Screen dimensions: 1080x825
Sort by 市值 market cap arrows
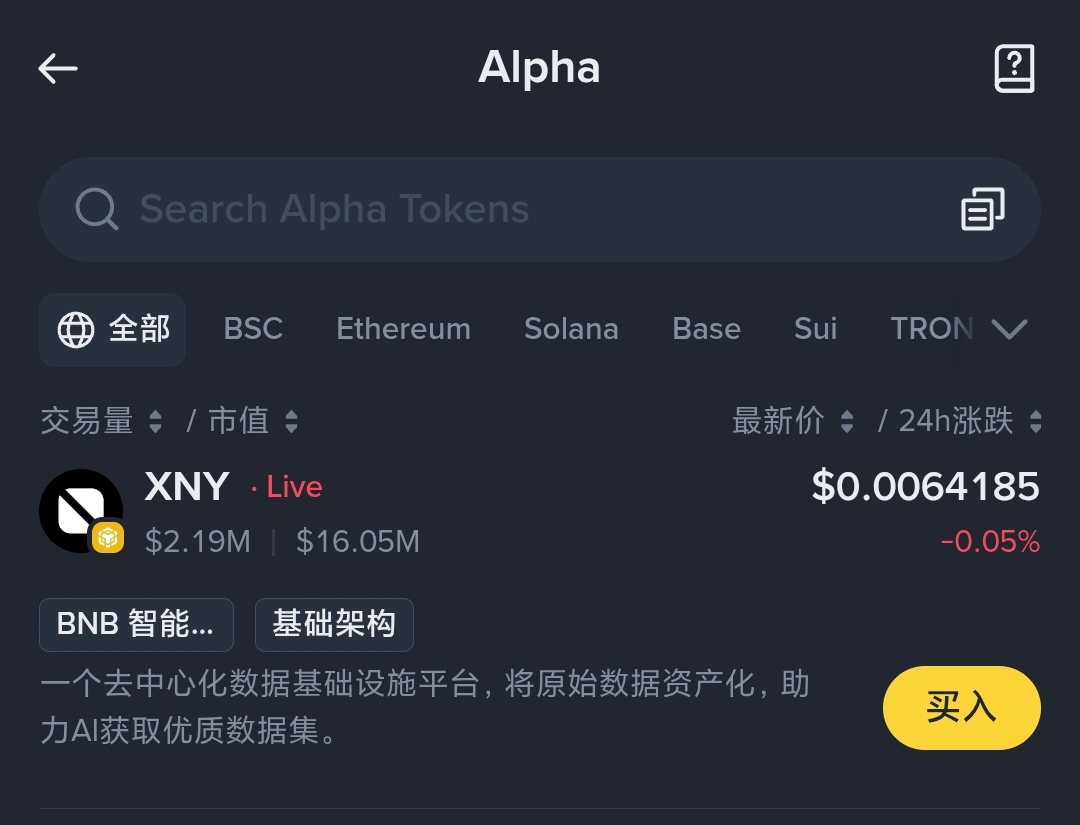[x=291, y=421]
